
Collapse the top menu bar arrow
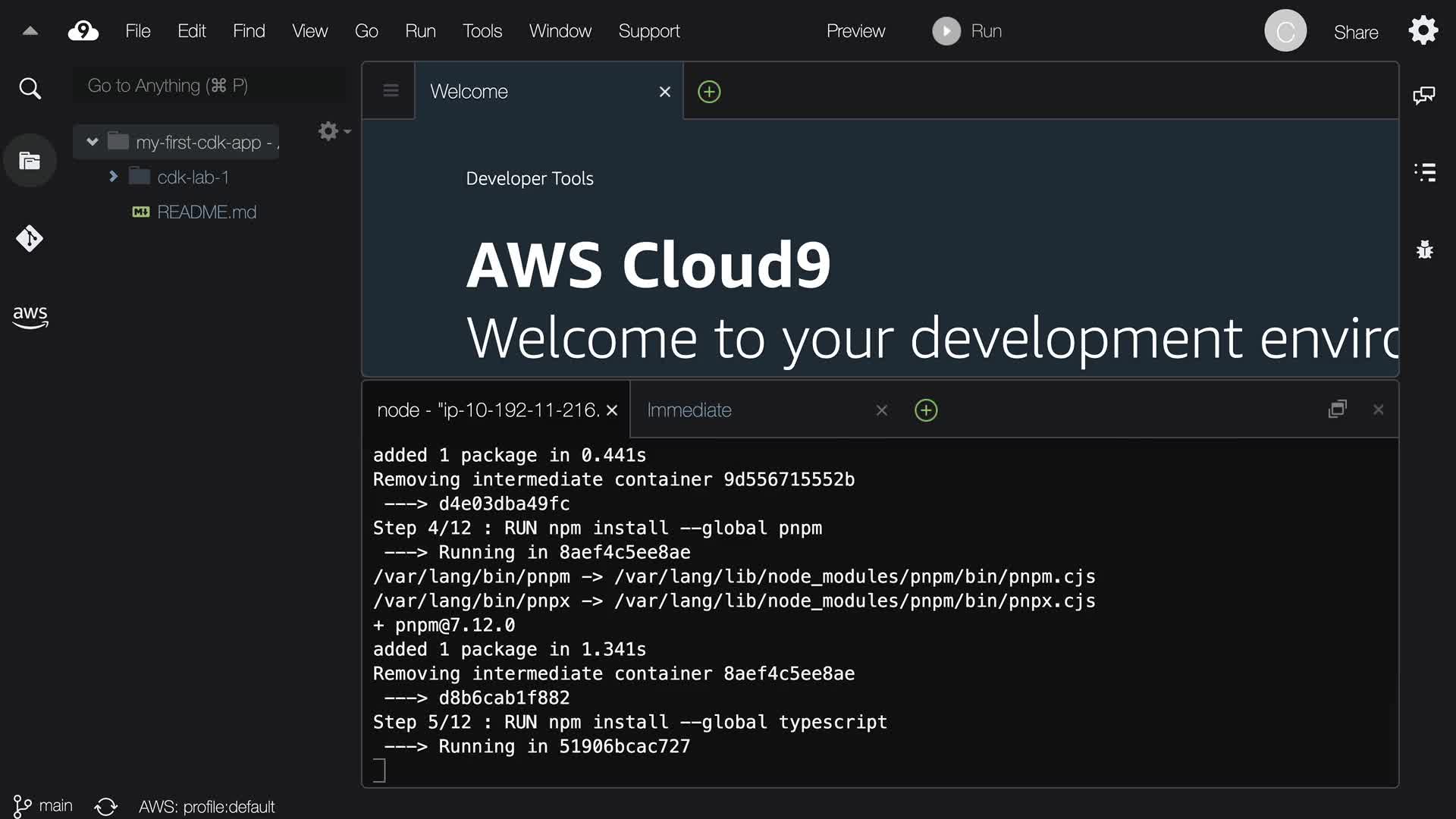pos(30,31)
